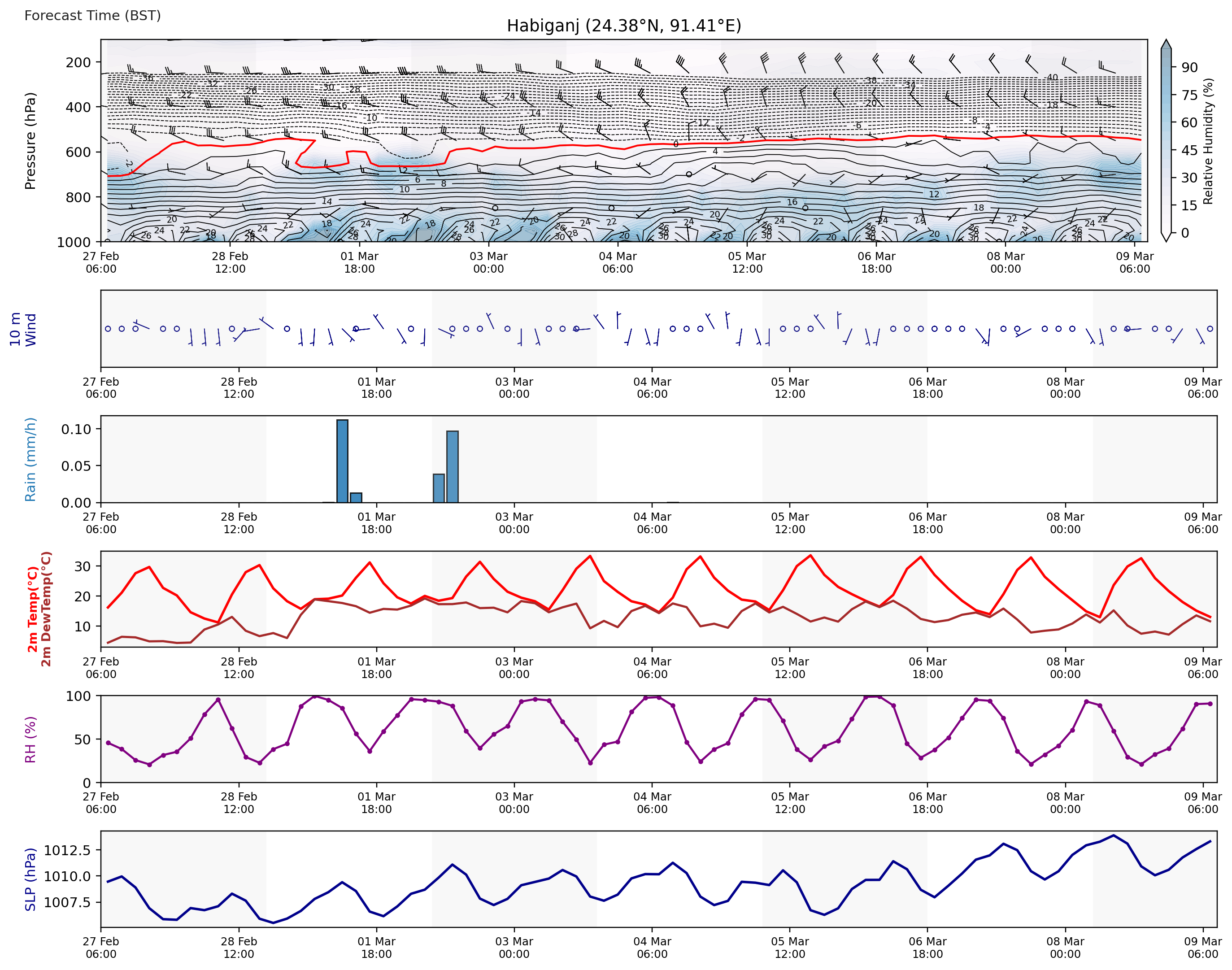1232x970 pixels.
Task: Click the 1012.5 tick on the SLP axis
Action: pyautogui.click(x=67, y=850)
